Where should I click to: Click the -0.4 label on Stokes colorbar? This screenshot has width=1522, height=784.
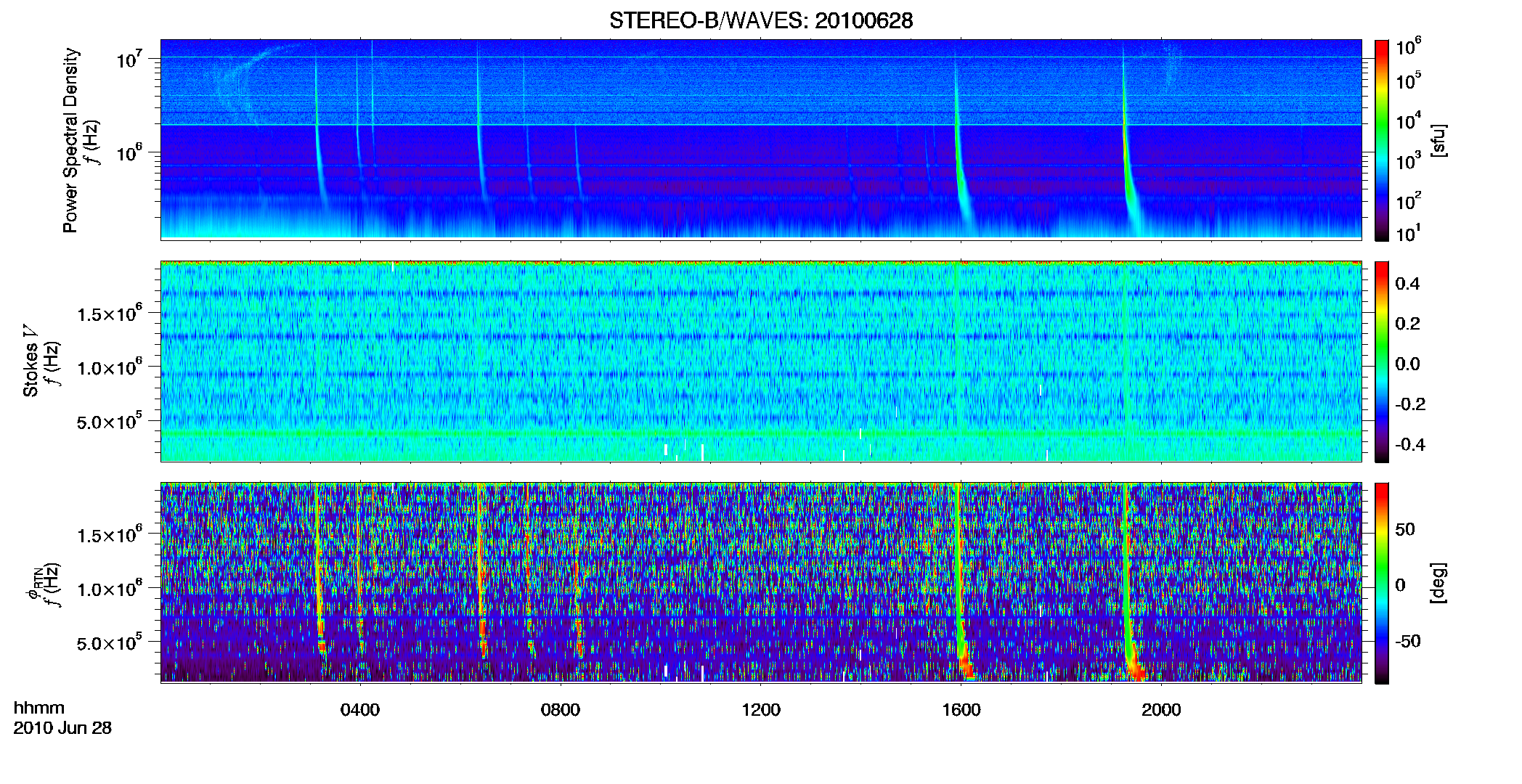coord(1409,444)
